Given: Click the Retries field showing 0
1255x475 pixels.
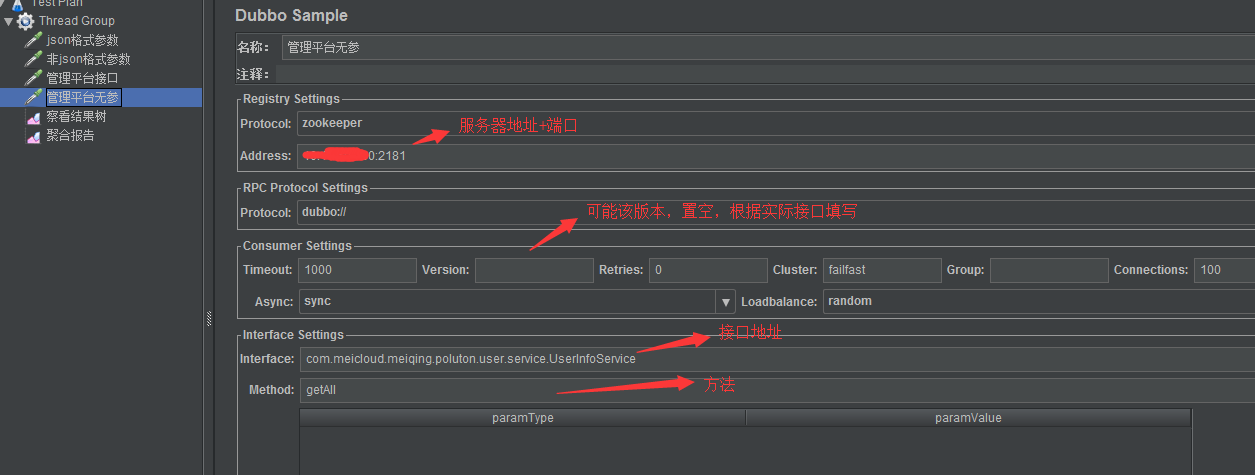Looking at the screenshot, I should [x=708, y=270].
